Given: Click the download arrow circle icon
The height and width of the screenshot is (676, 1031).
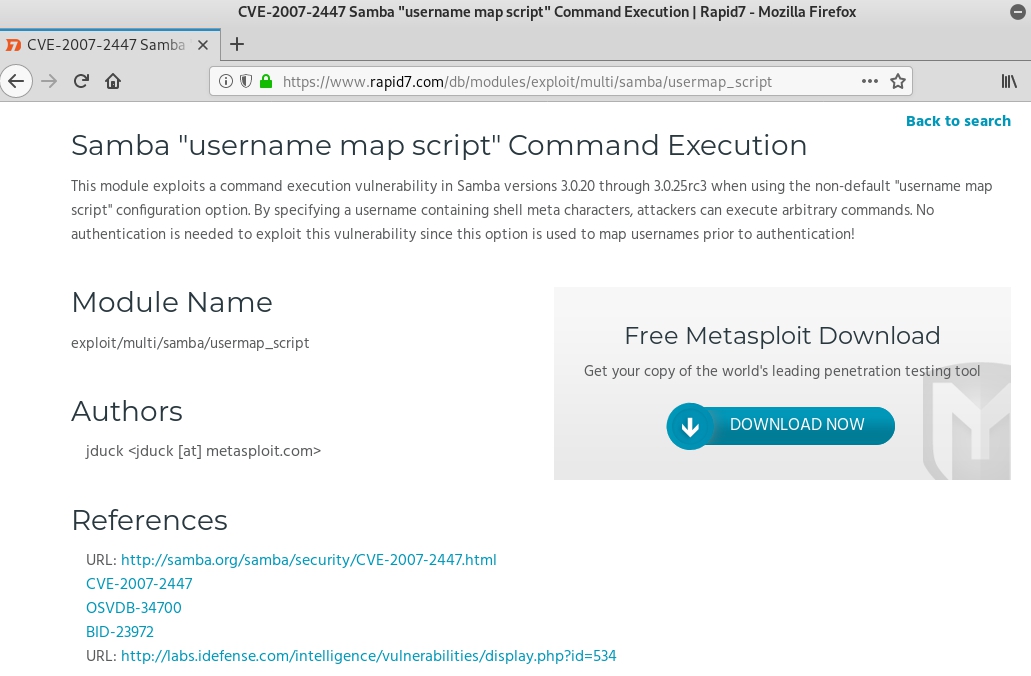Looking at the screenshot, I should pos(690,427).
